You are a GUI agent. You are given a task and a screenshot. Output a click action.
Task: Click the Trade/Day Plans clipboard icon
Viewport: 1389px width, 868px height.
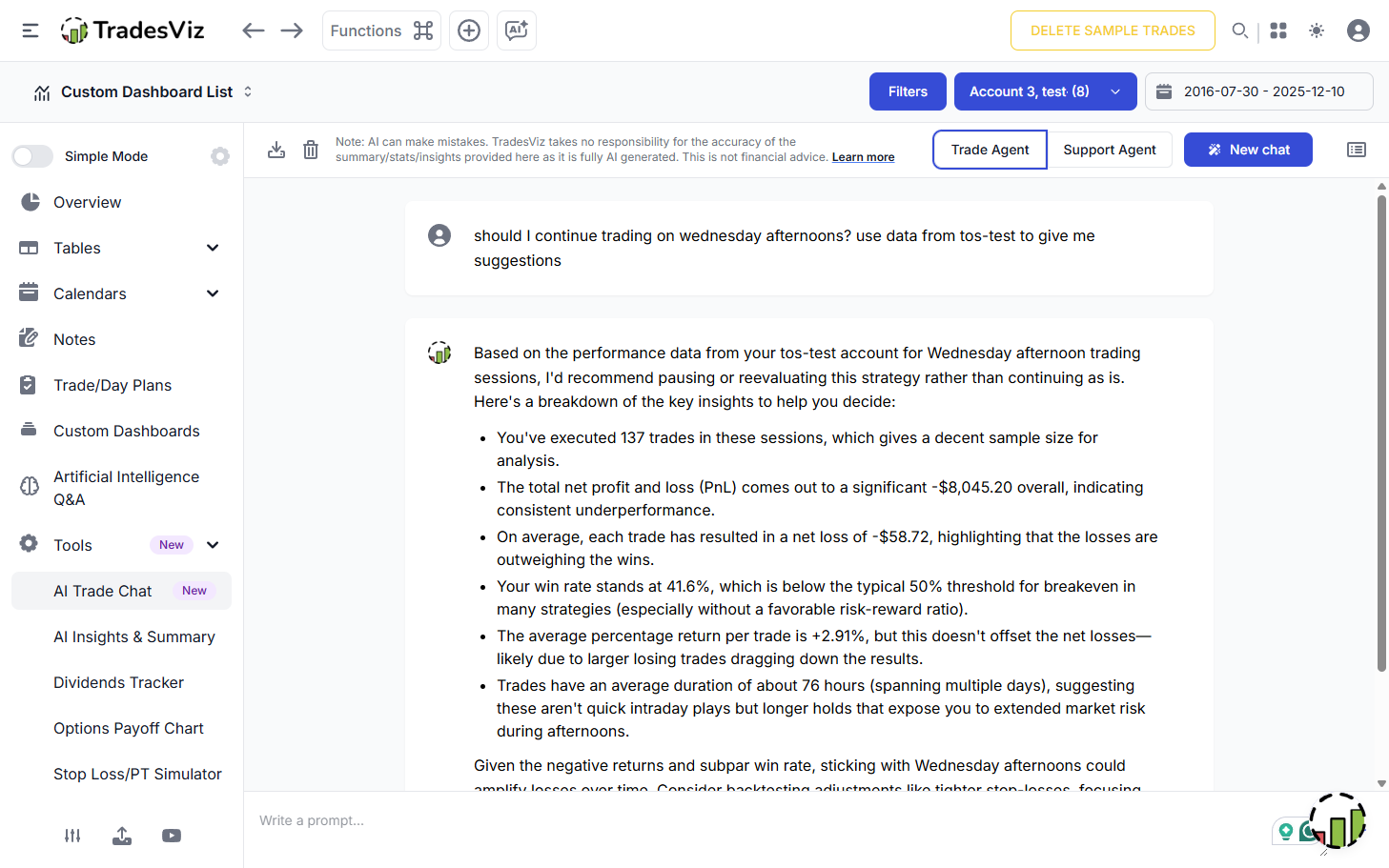[28, 385]
